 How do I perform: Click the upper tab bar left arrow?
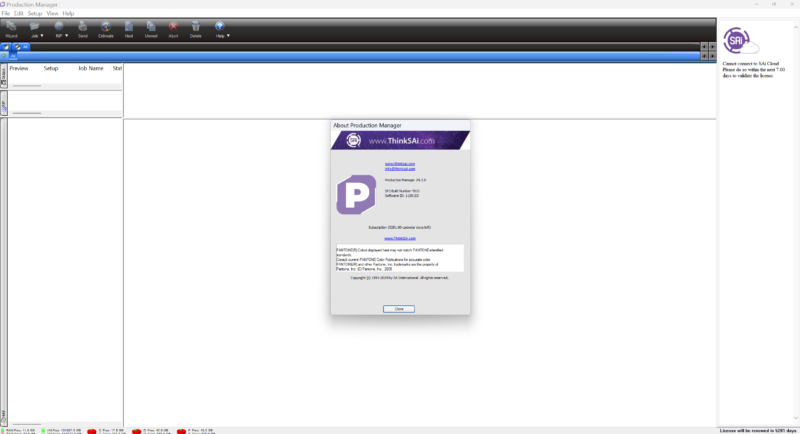pyautogui.click(x=704, y=46)
